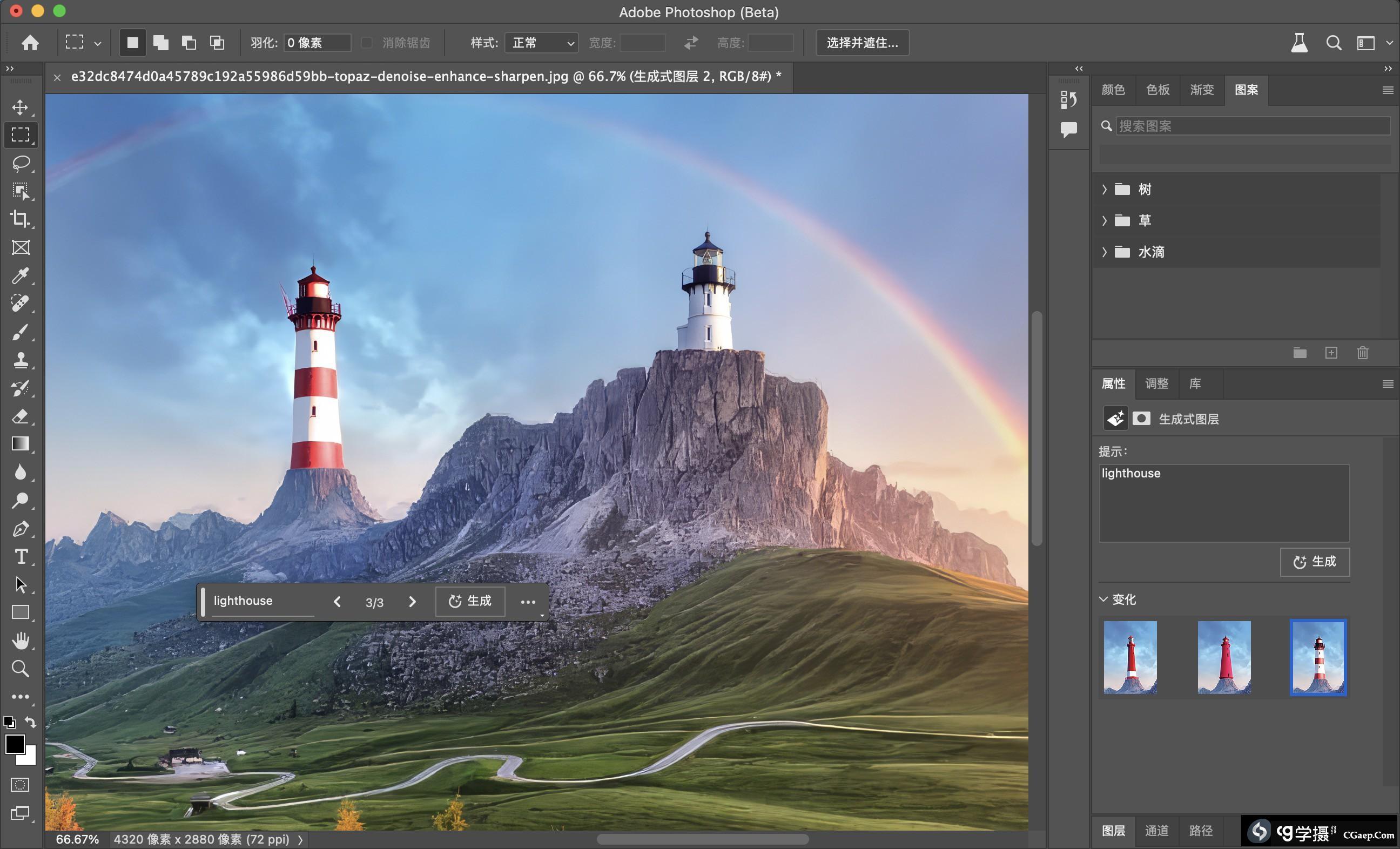This screenshot has height=849, width=1400.
Task: Pick the Clone Stamp tool
Action: pos(21,360)
